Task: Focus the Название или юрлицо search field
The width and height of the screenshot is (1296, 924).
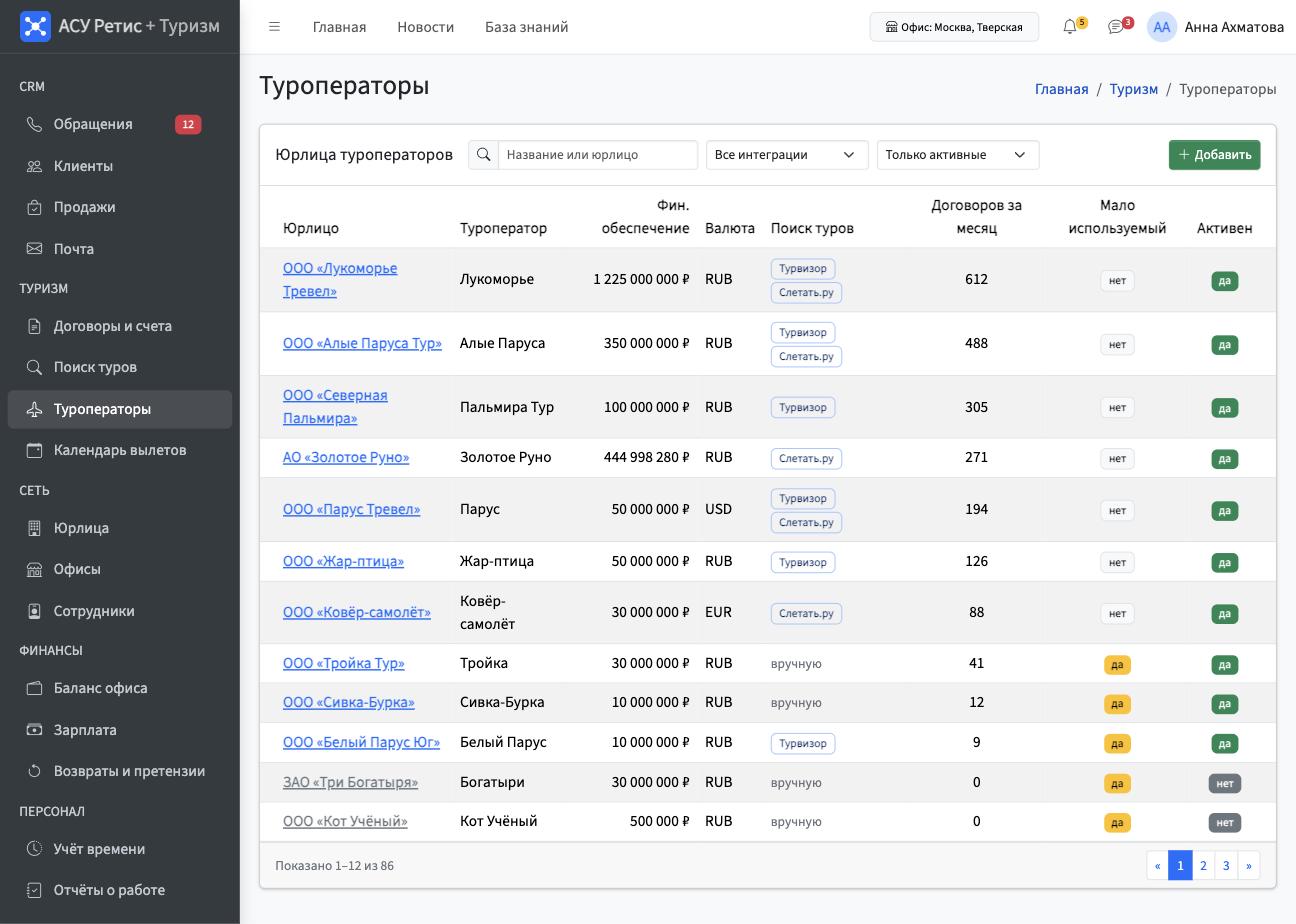Action: coord(598,155)
